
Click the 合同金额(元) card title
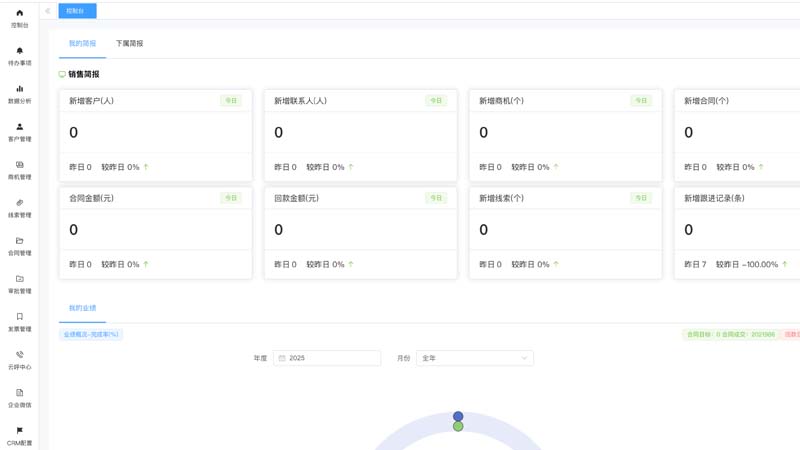click(x=91, y=198)
